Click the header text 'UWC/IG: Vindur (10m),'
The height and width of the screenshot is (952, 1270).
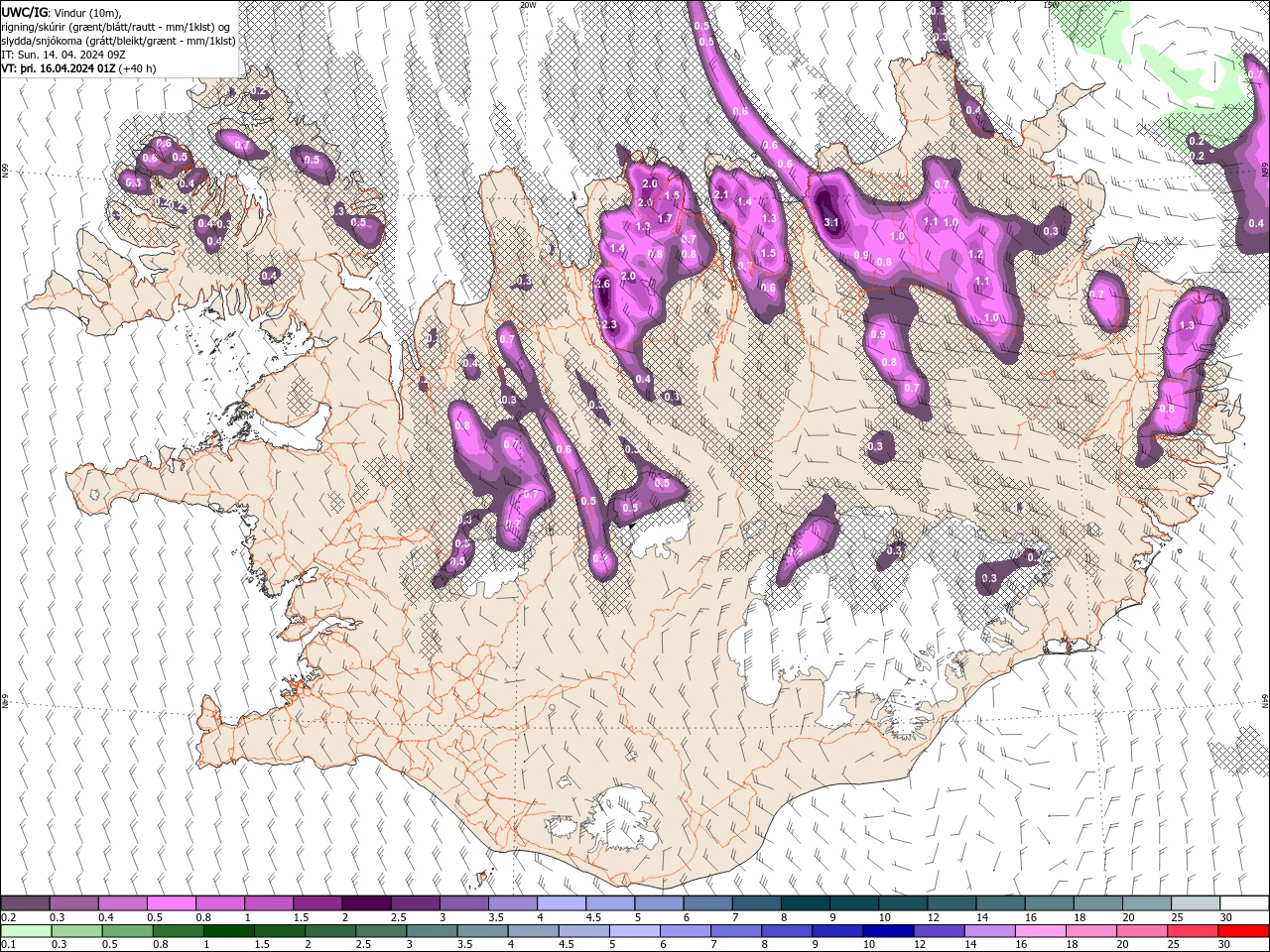click(61, 12)
